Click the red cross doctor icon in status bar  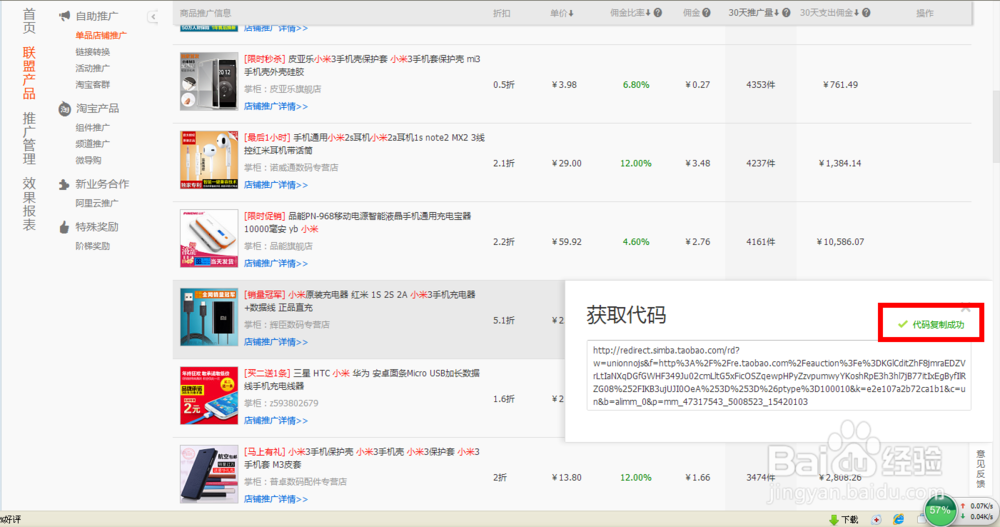[x=876, y=519]
